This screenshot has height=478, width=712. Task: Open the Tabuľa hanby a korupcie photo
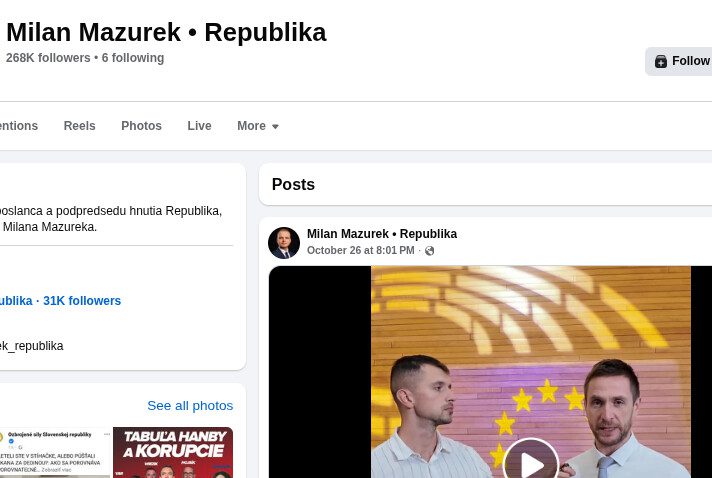pos(173,452)
